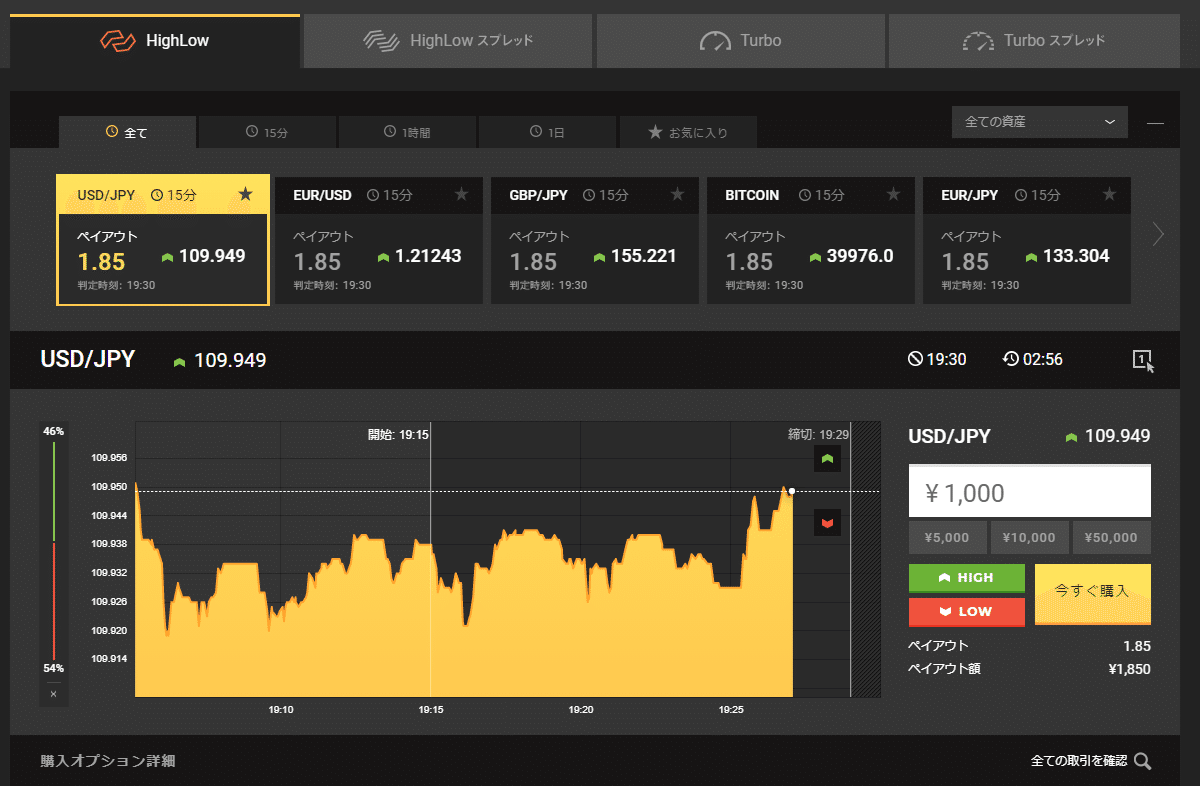Toggle favorite star on GBP/JPY card

point(677,194)
